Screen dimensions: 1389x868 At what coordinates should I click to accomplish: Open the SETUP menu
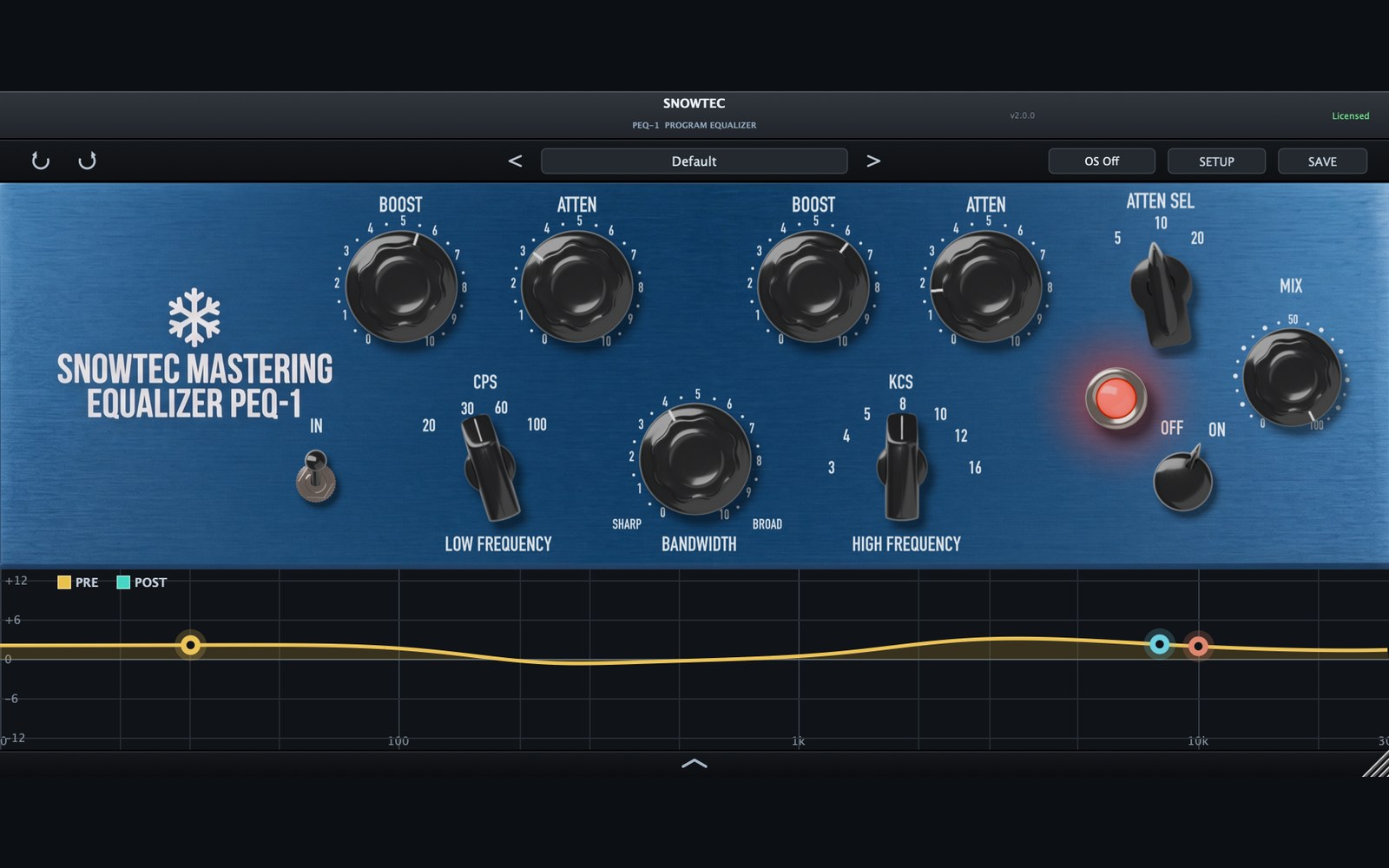pos(1216,161)
